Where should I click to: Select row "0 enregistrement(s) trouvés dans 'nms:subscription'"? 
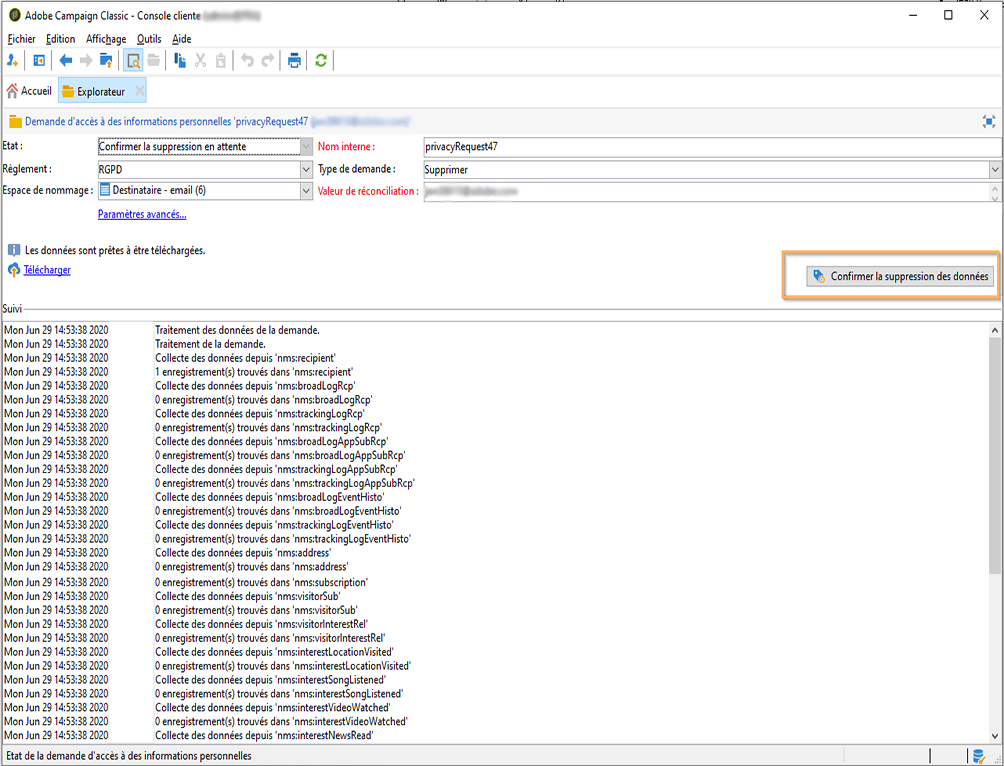pyautogui.click(x=261, y=583)
